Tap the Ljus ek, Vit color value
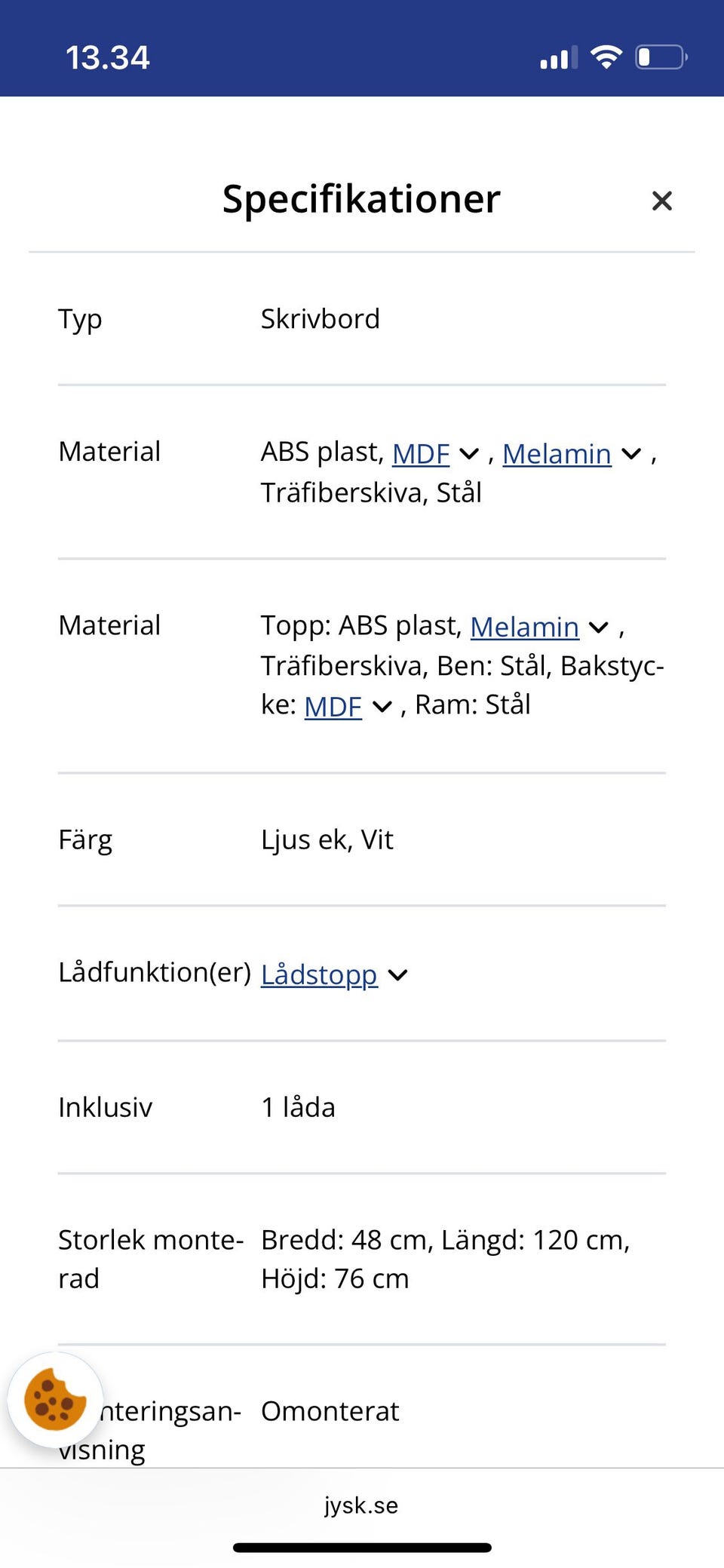Image resolution: width=724 pixels, height=1568 pixels. [327, 839]
